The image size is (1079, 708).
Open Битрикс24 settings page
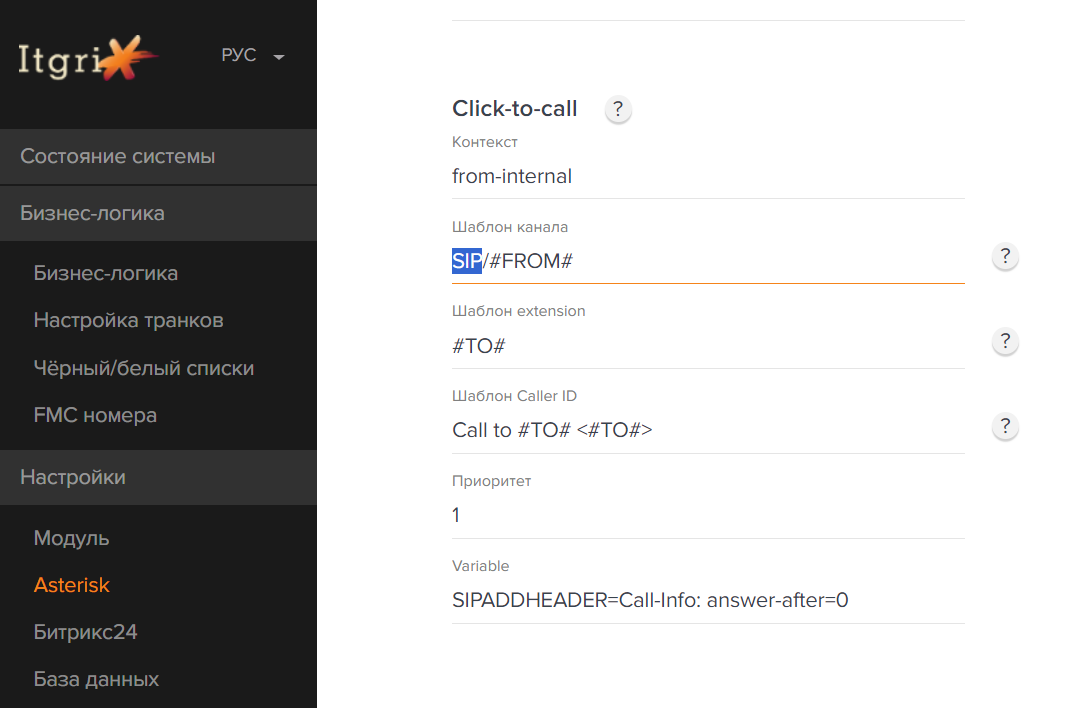tap(85, 632)
